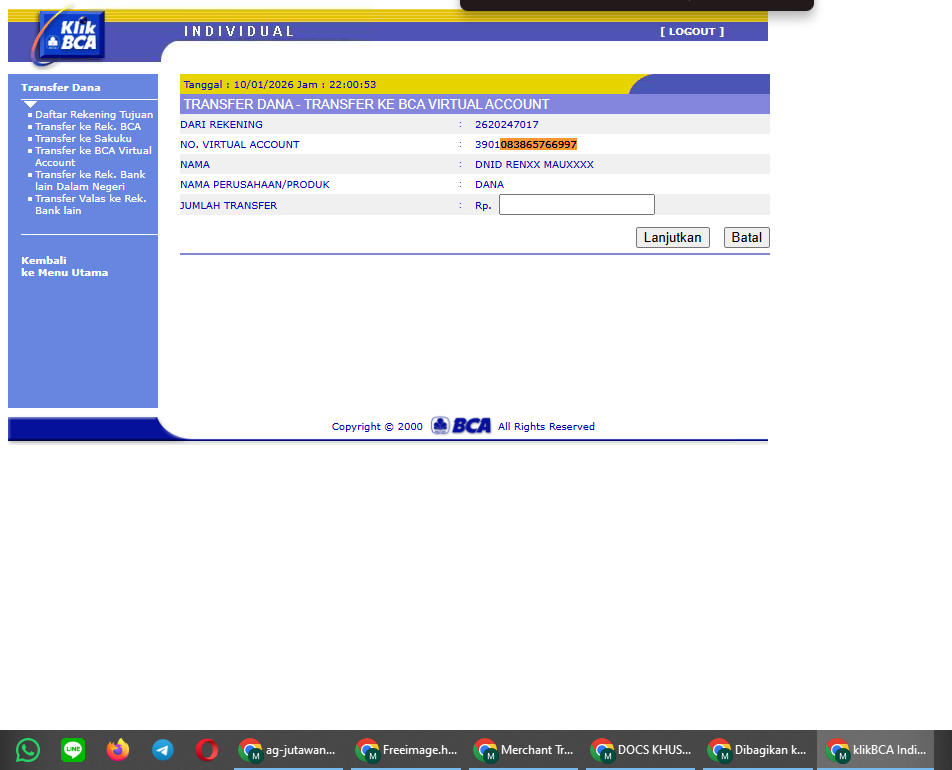
Task: Open Transfer ke Sakuku
Action: [83, 138]
